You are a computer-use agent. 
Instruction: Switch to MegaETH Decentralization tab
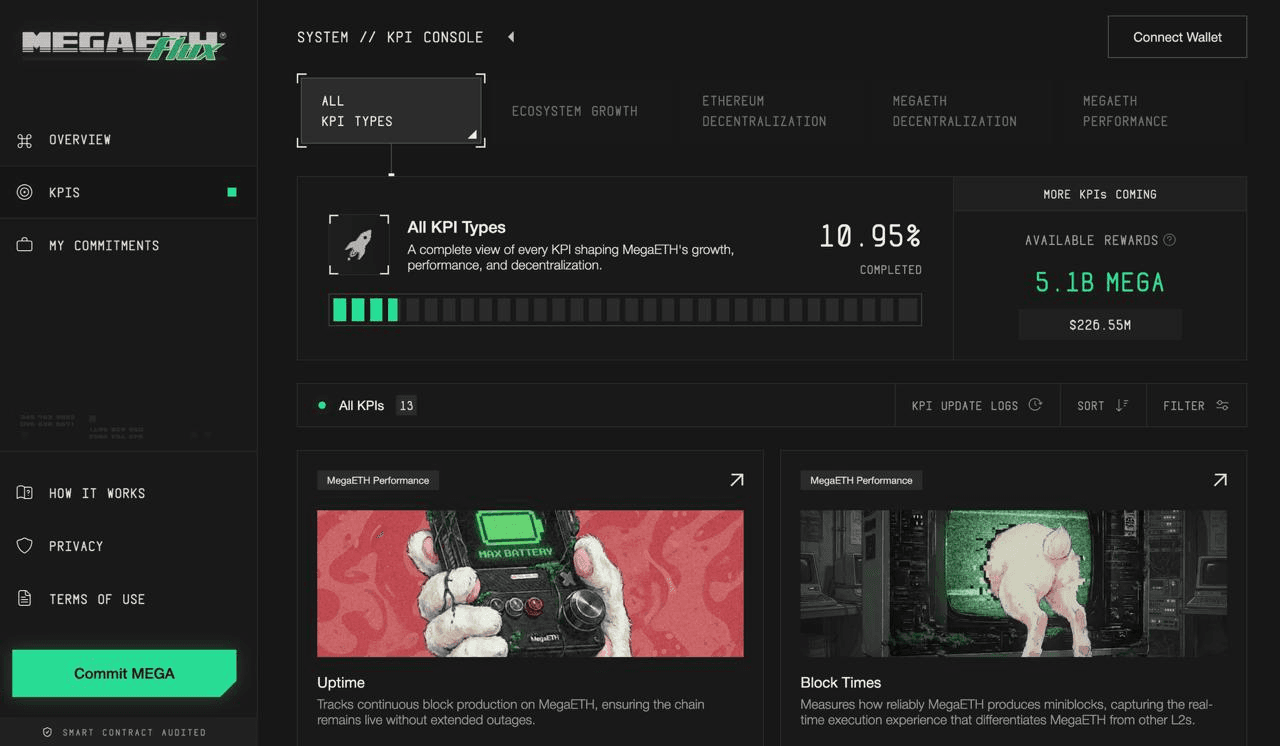[955, 111]
